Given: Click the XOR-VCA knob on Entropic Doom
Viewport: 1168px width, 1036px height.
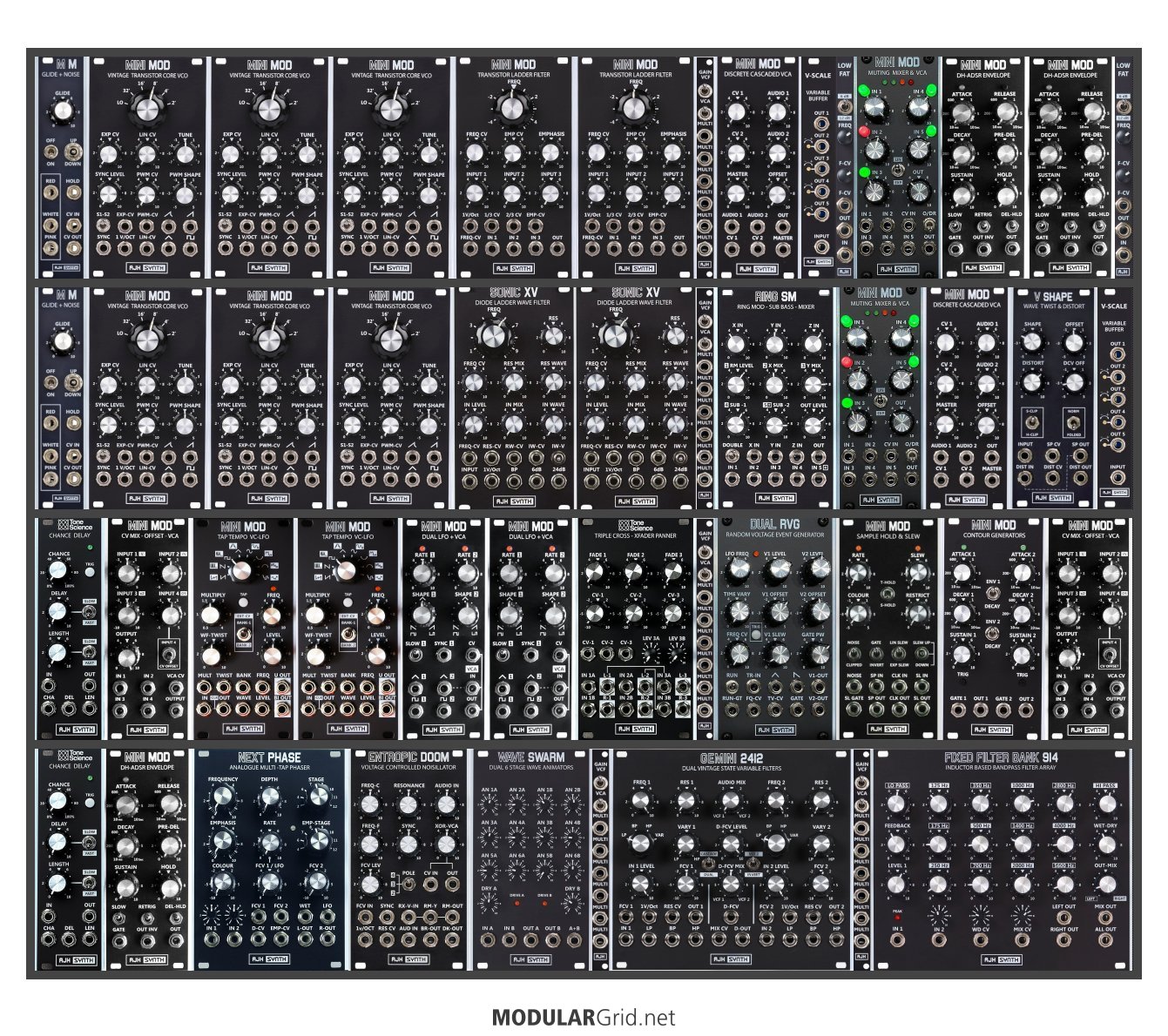Looking at the screenshot, I should (449, 844).
